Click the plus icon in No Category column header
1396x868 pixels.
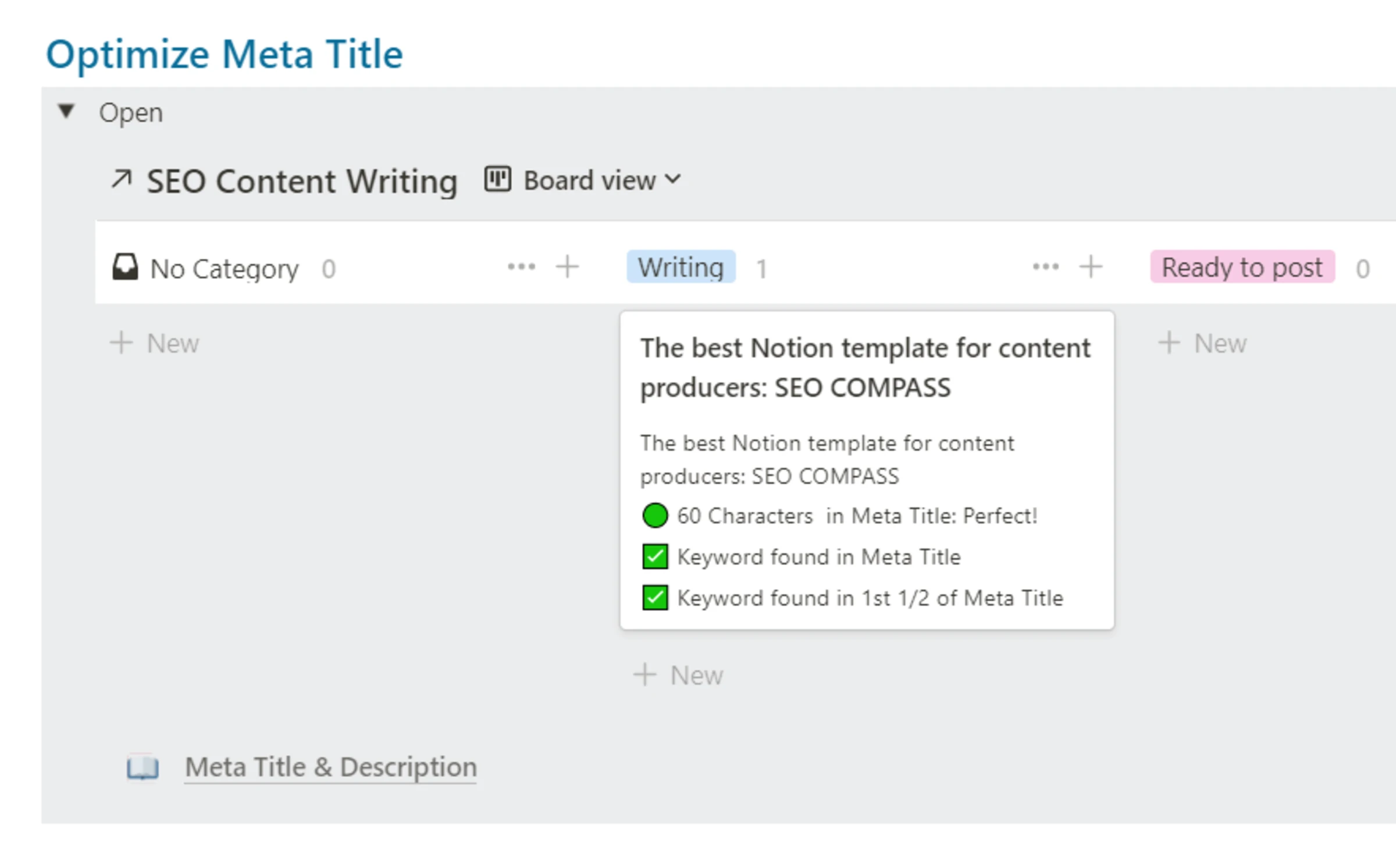(x=568, y=267)
